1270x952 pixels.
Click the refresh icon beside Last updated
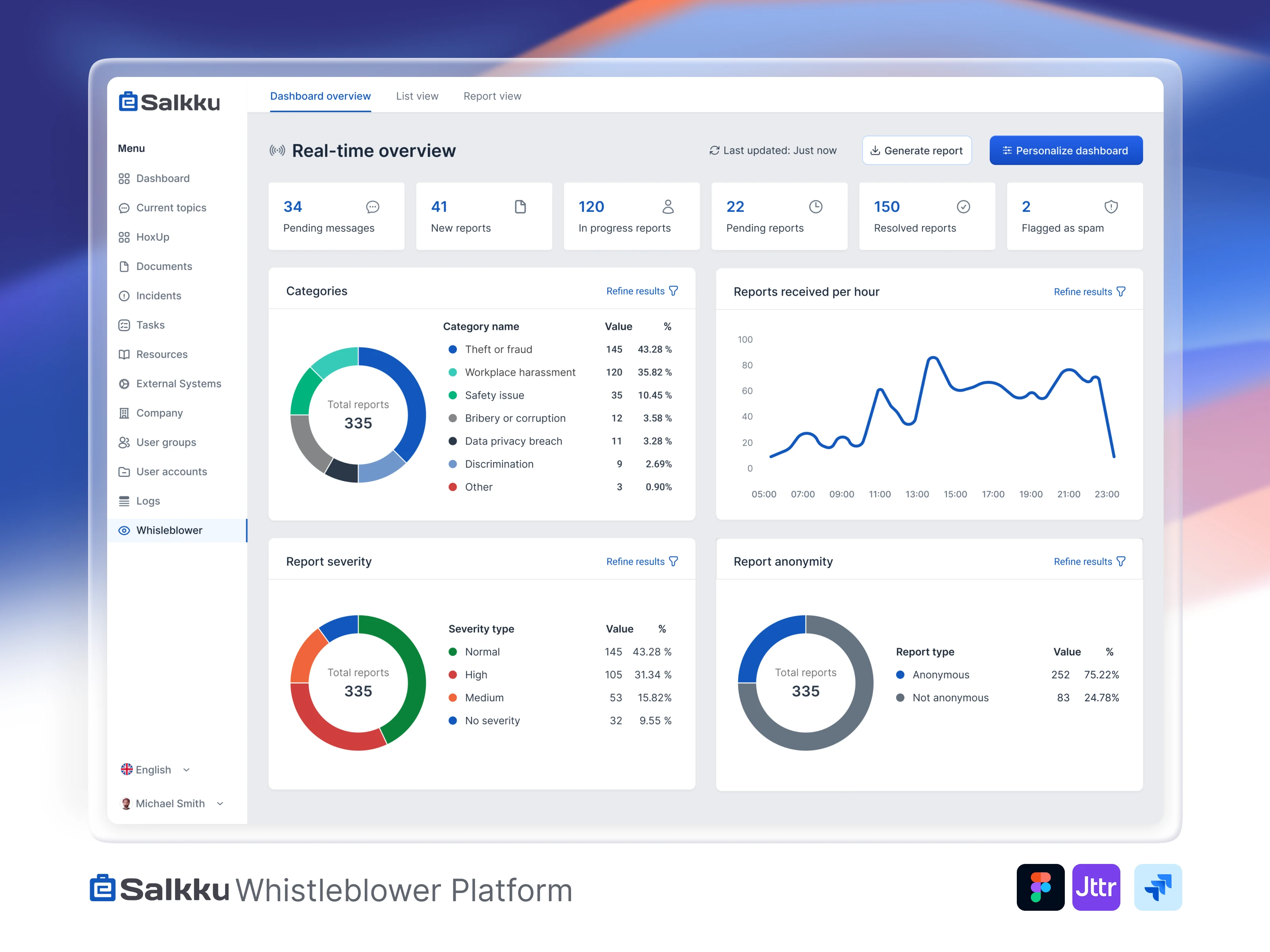click(714, 150)
